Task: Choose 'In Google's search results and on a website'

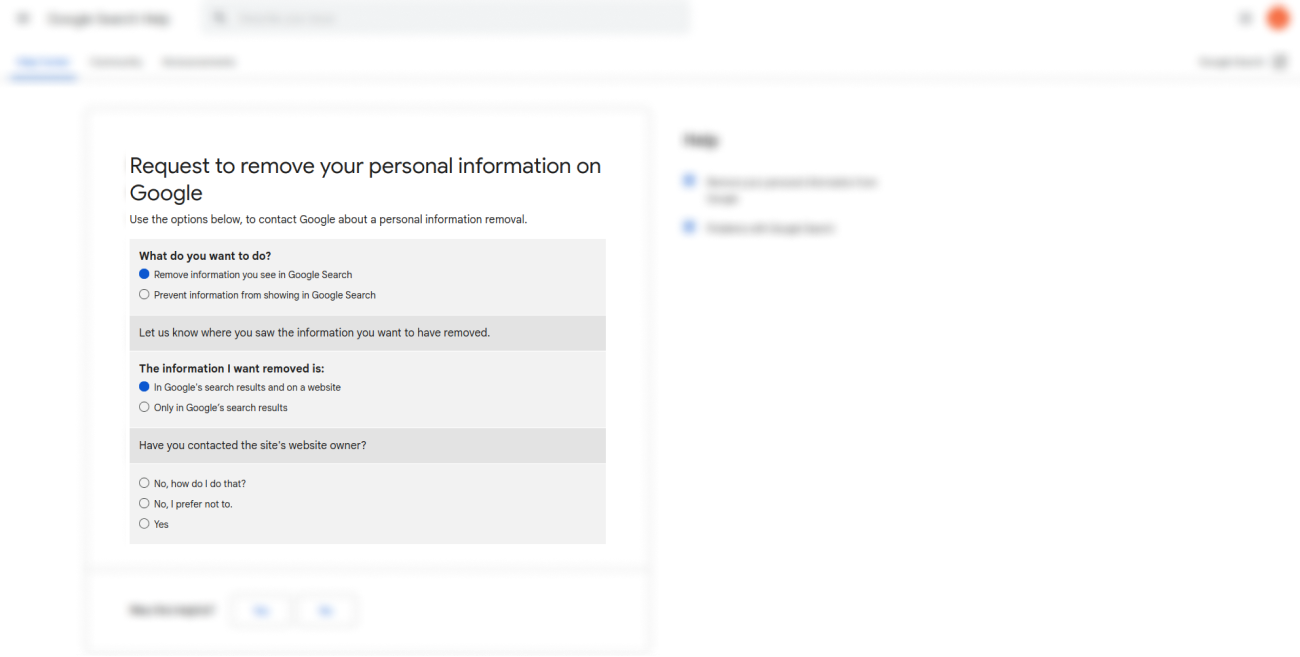Action: tap(144, 387)
